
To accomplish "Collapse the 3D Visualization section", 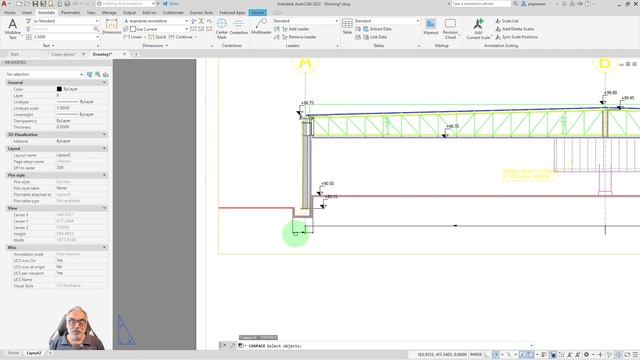I will click(x=104, y=134).
